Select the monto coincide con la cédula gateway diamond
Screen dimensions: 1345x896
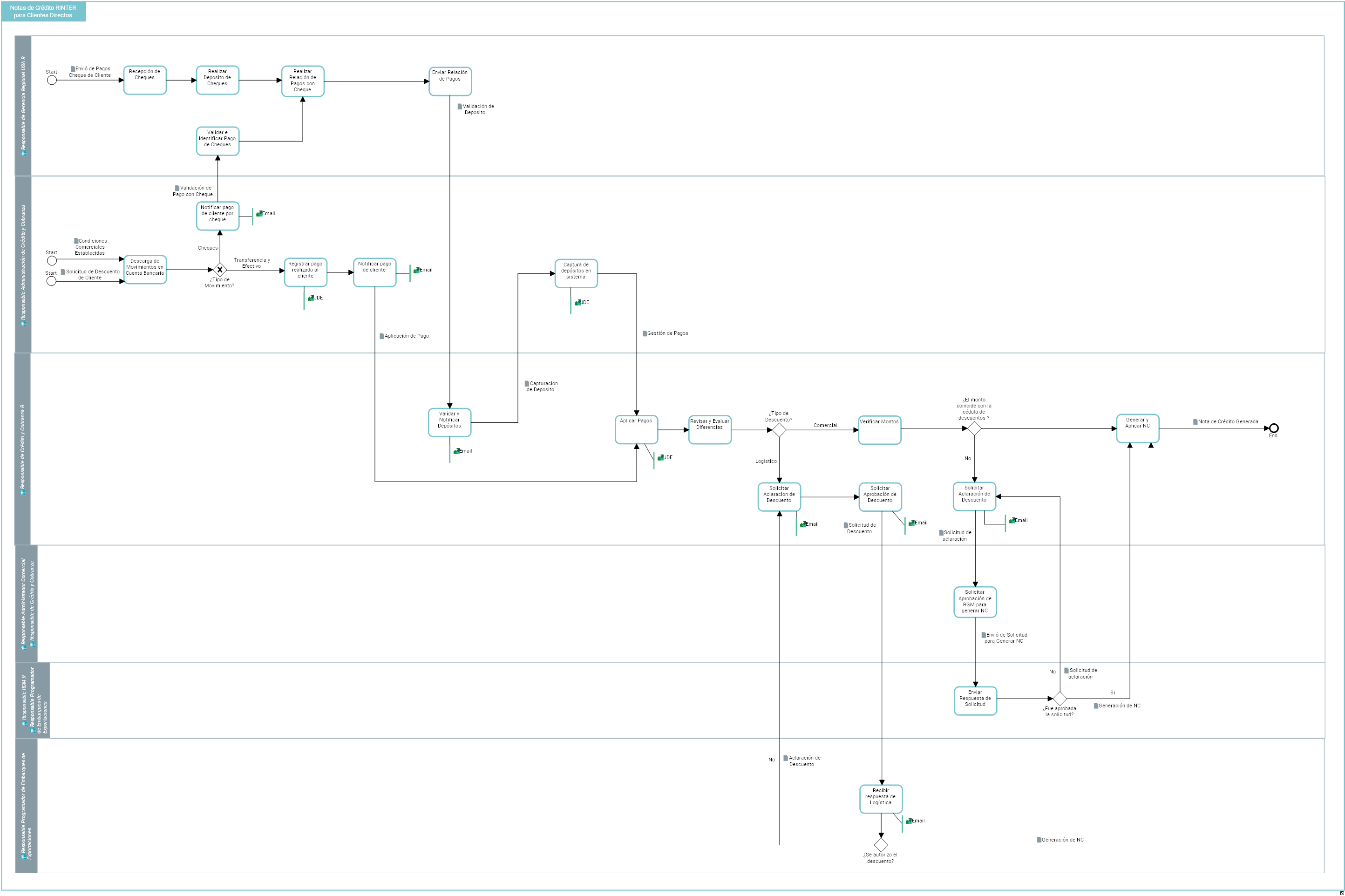pos(974,428)
